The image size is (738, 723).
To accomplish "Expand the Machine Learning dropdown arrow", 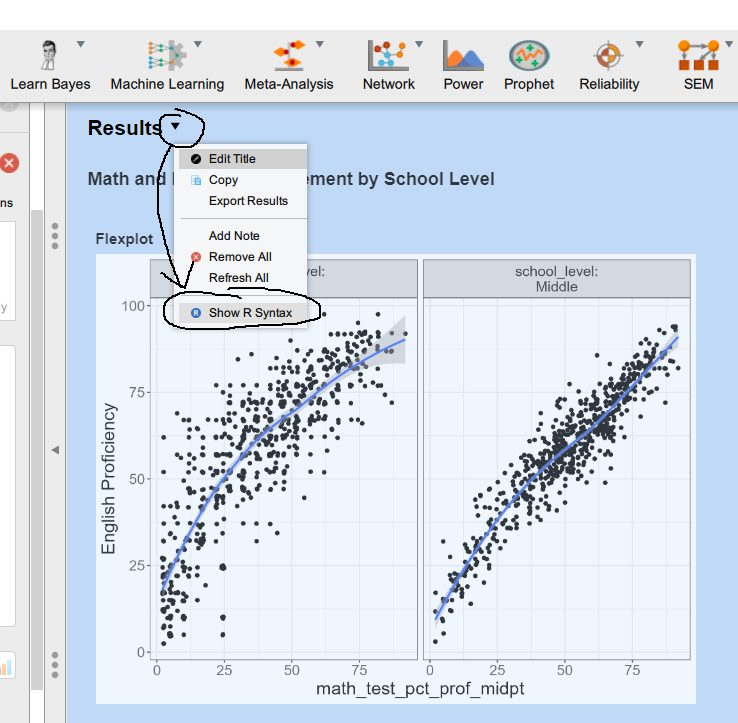I will point(198,44).
